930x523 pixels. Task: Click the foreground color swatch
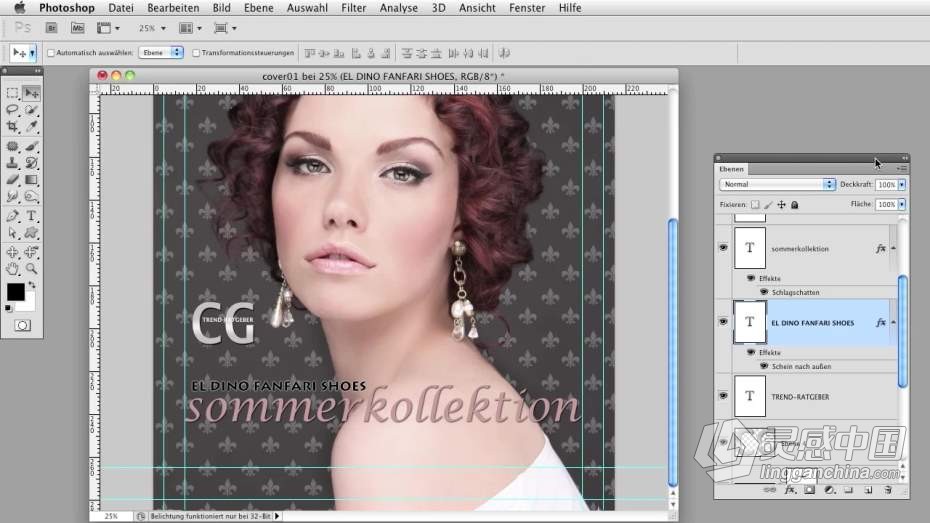[15, 291]
